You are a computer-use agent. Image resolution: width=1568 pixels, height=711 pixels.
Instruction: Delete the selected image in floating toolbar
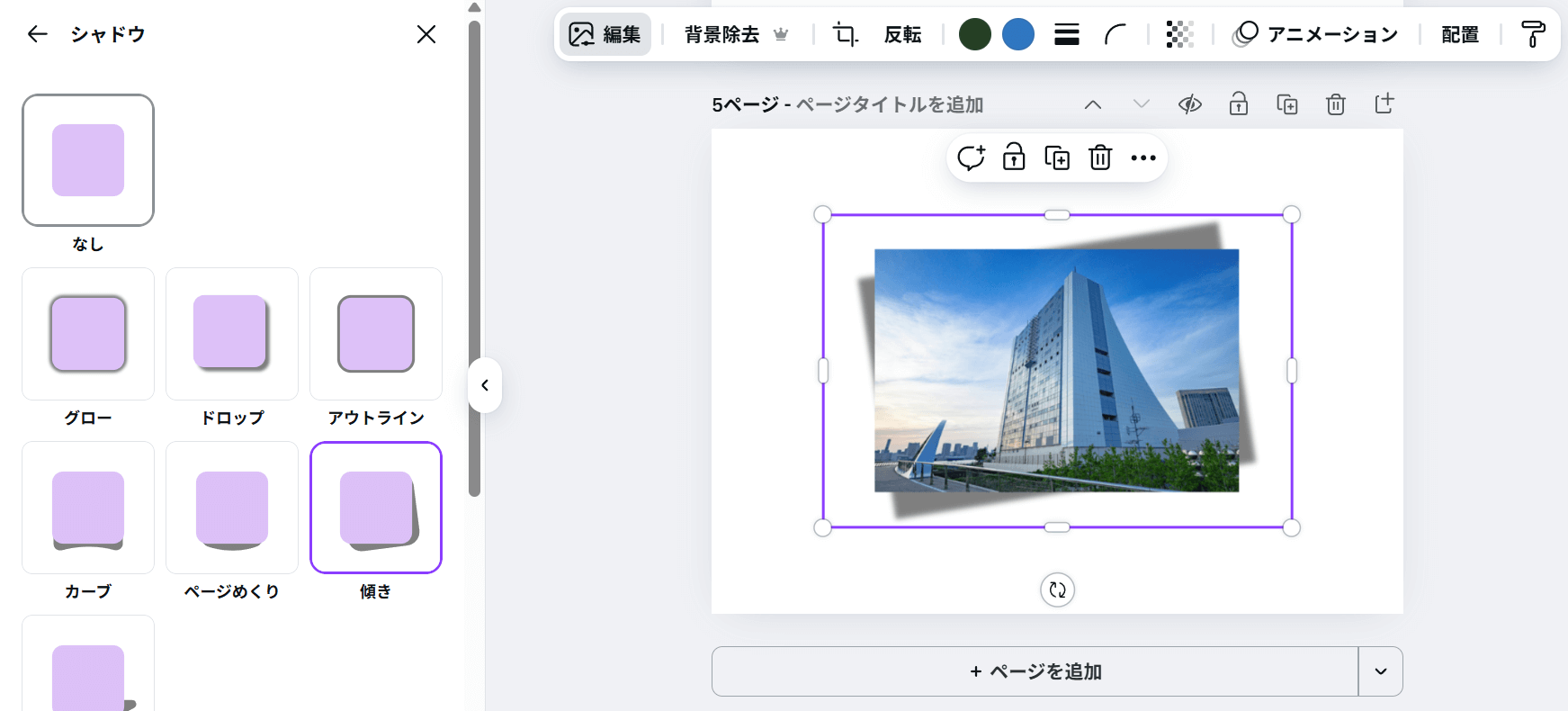coord(1100,157)
